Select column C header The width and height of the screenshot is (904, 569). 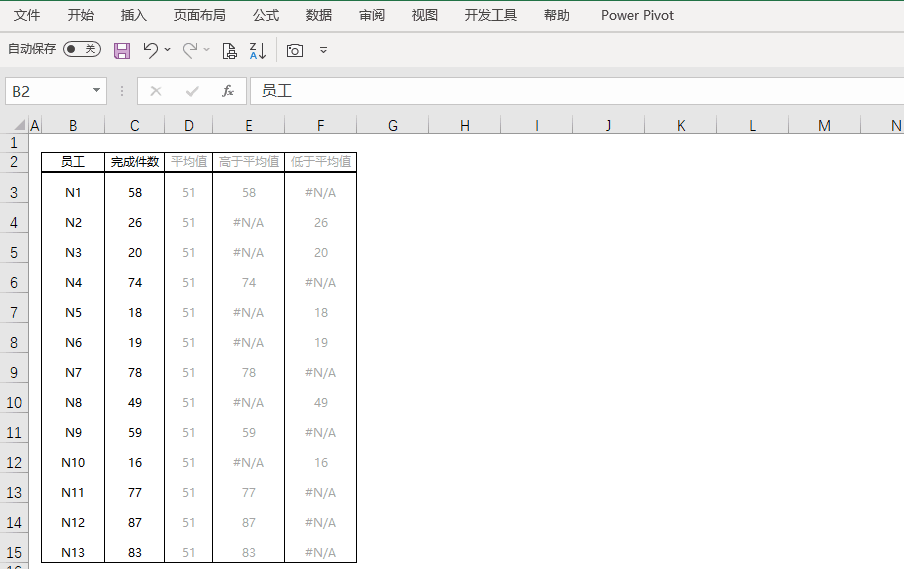pyautogui.click(x=134, y=125)
